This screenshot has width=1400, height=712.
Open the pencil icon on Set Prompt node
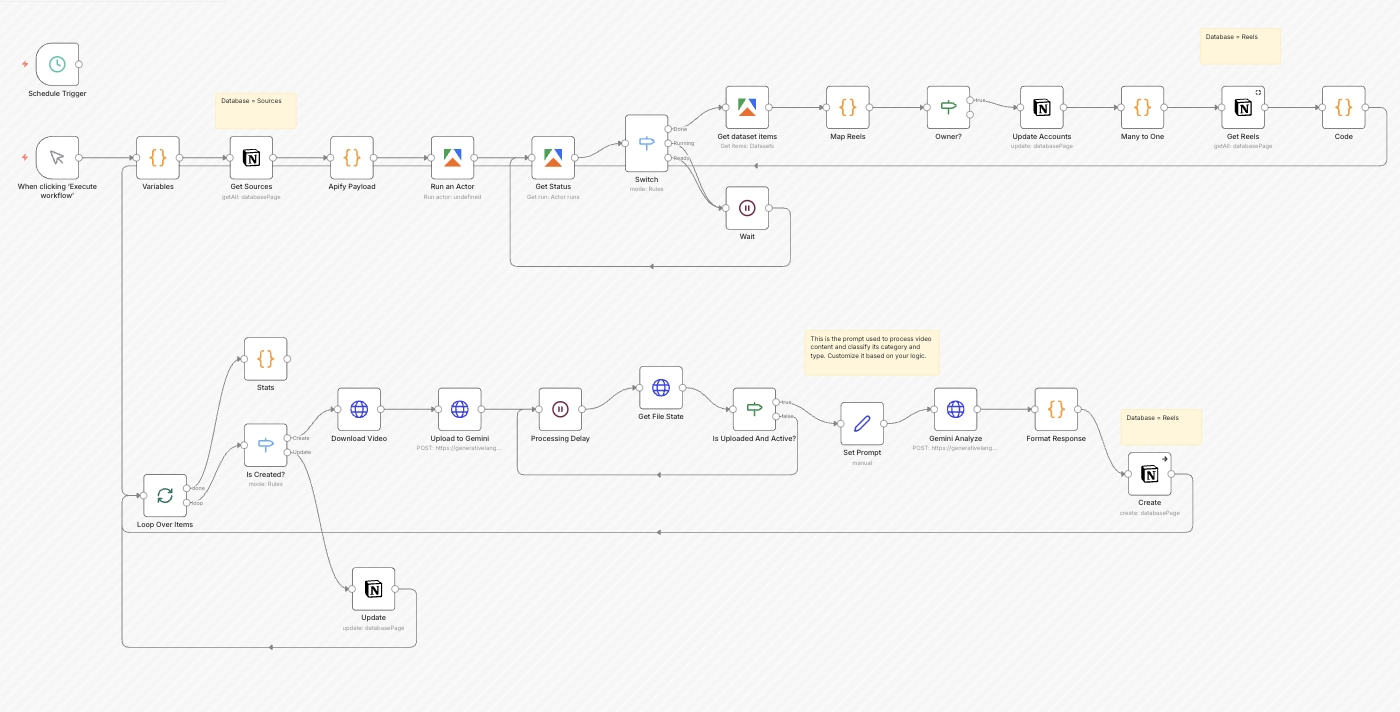[861, 423]
